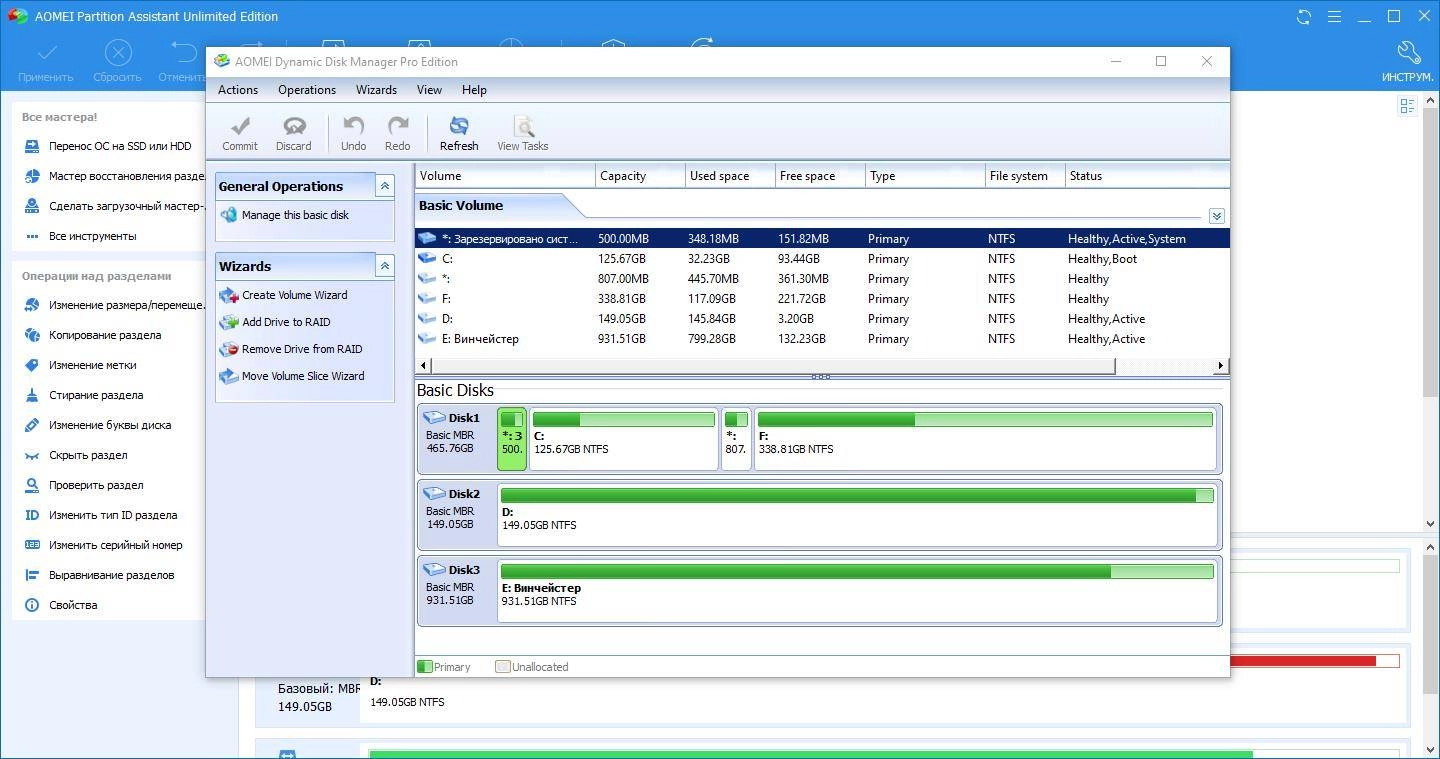1440x759 pixels.
Task: Click Применить in Partition Assistant toolbar
Action: 46,62
